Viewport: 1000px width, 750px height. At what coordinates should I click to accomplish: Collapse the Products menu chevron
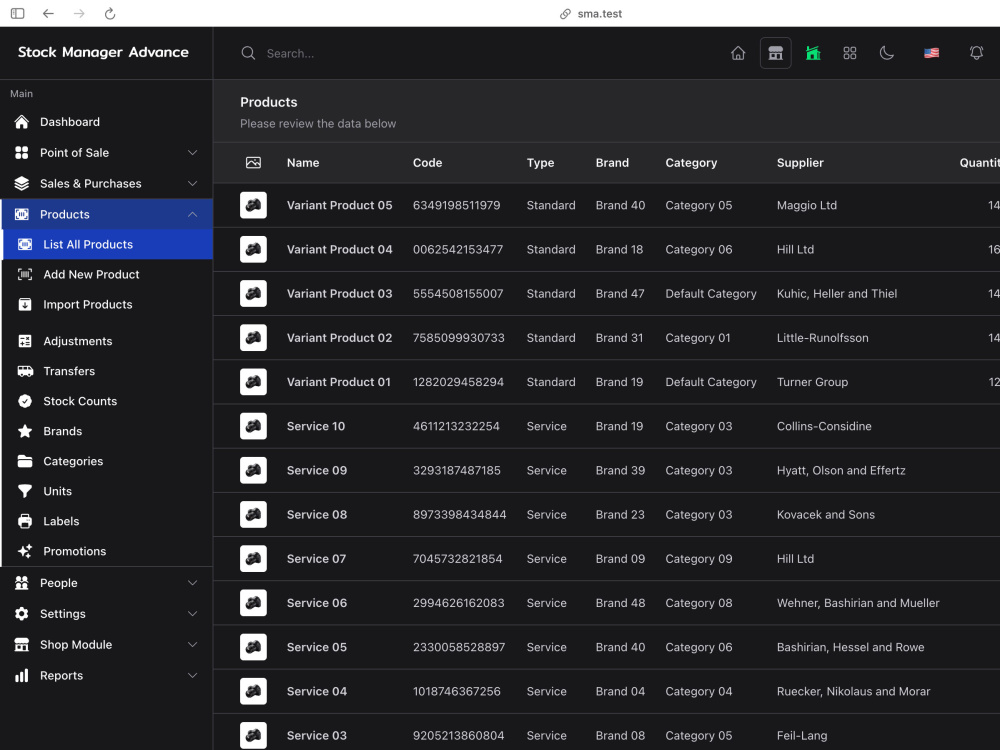(x=192, y=214)
